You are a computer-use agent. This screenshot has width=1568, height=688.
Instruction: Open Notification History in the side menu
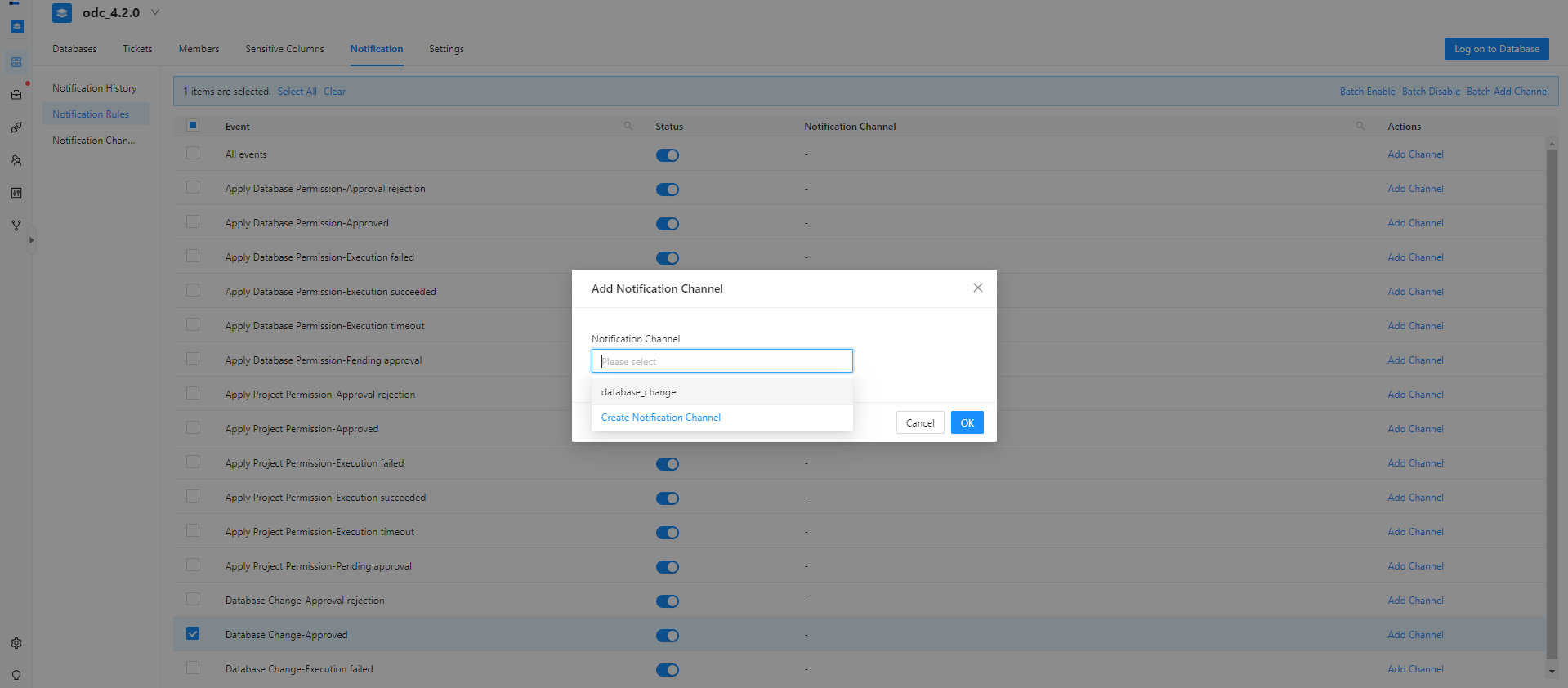click(95, 88)
